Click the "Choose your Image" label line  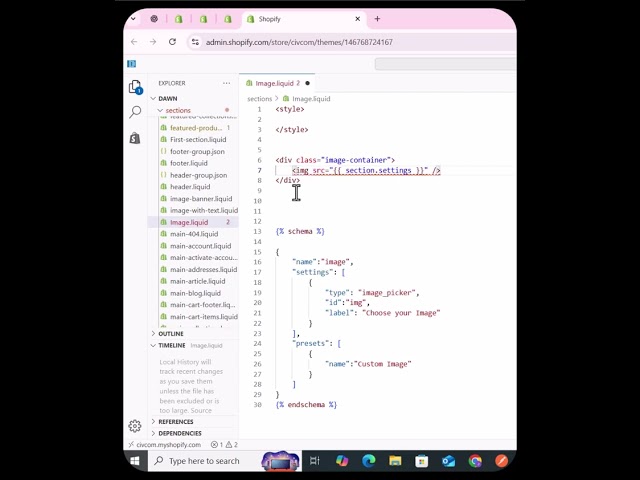(382, 313)
